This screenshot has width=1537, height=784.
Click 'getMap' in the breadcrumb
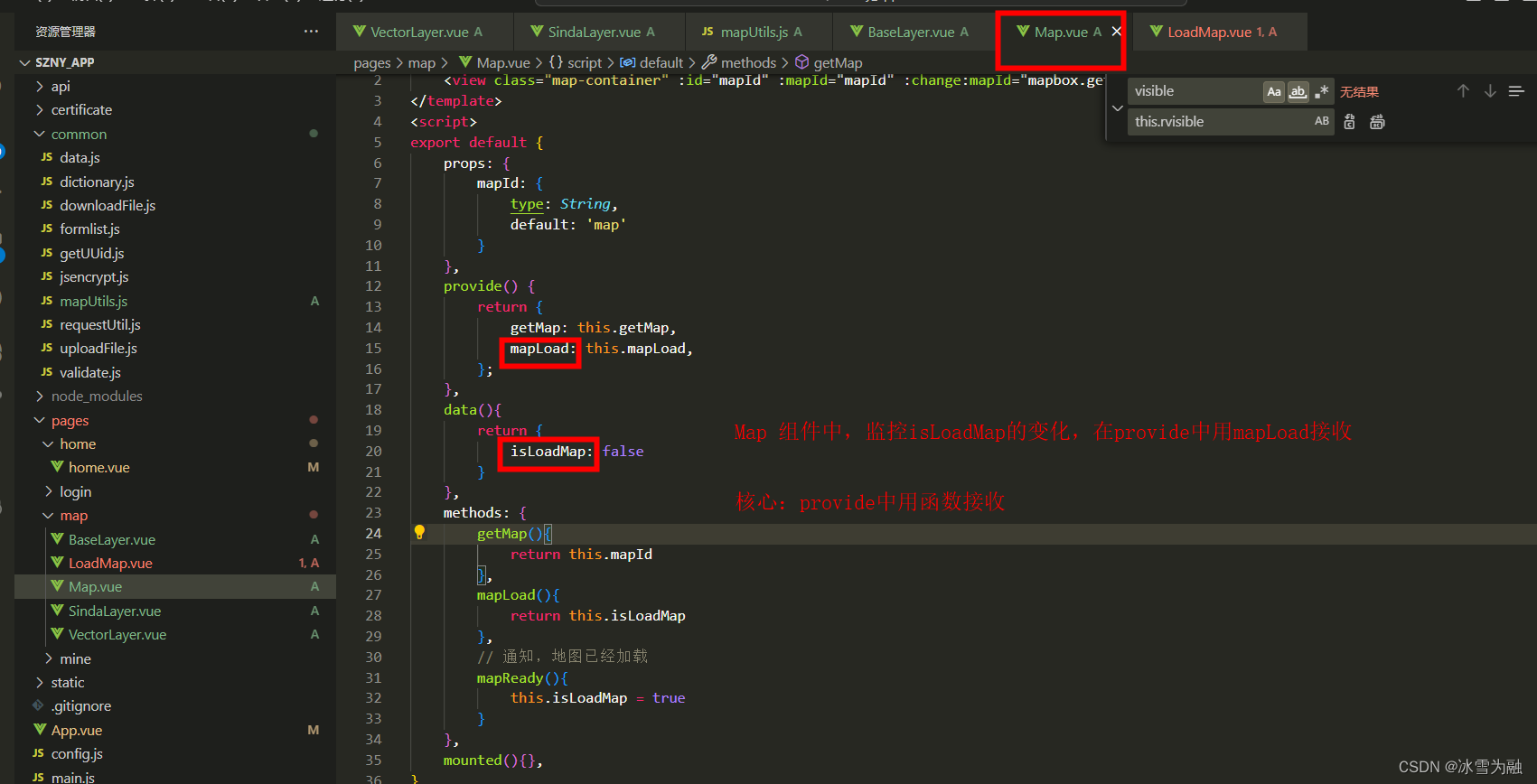(x=838, y=63)
